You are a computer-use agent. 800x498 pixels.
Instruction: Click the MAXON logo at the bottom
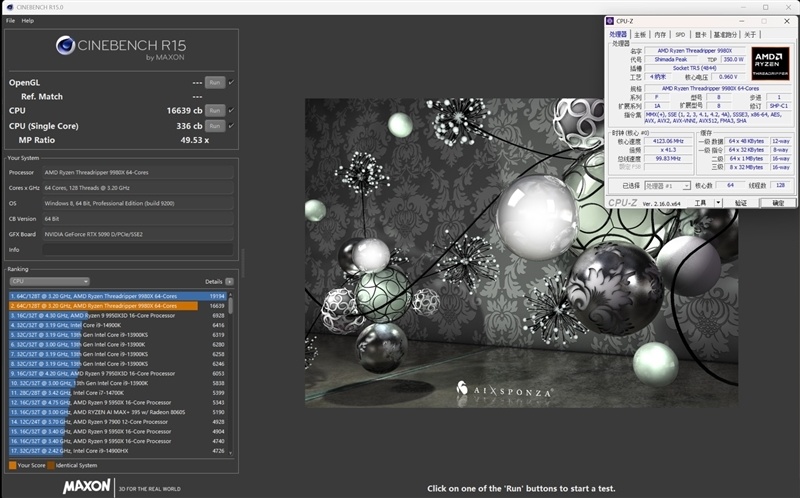[x=86, y=487]
